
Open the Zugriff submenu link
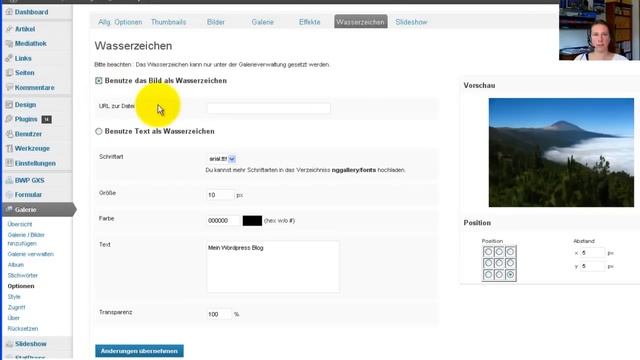tap(16, 307)
